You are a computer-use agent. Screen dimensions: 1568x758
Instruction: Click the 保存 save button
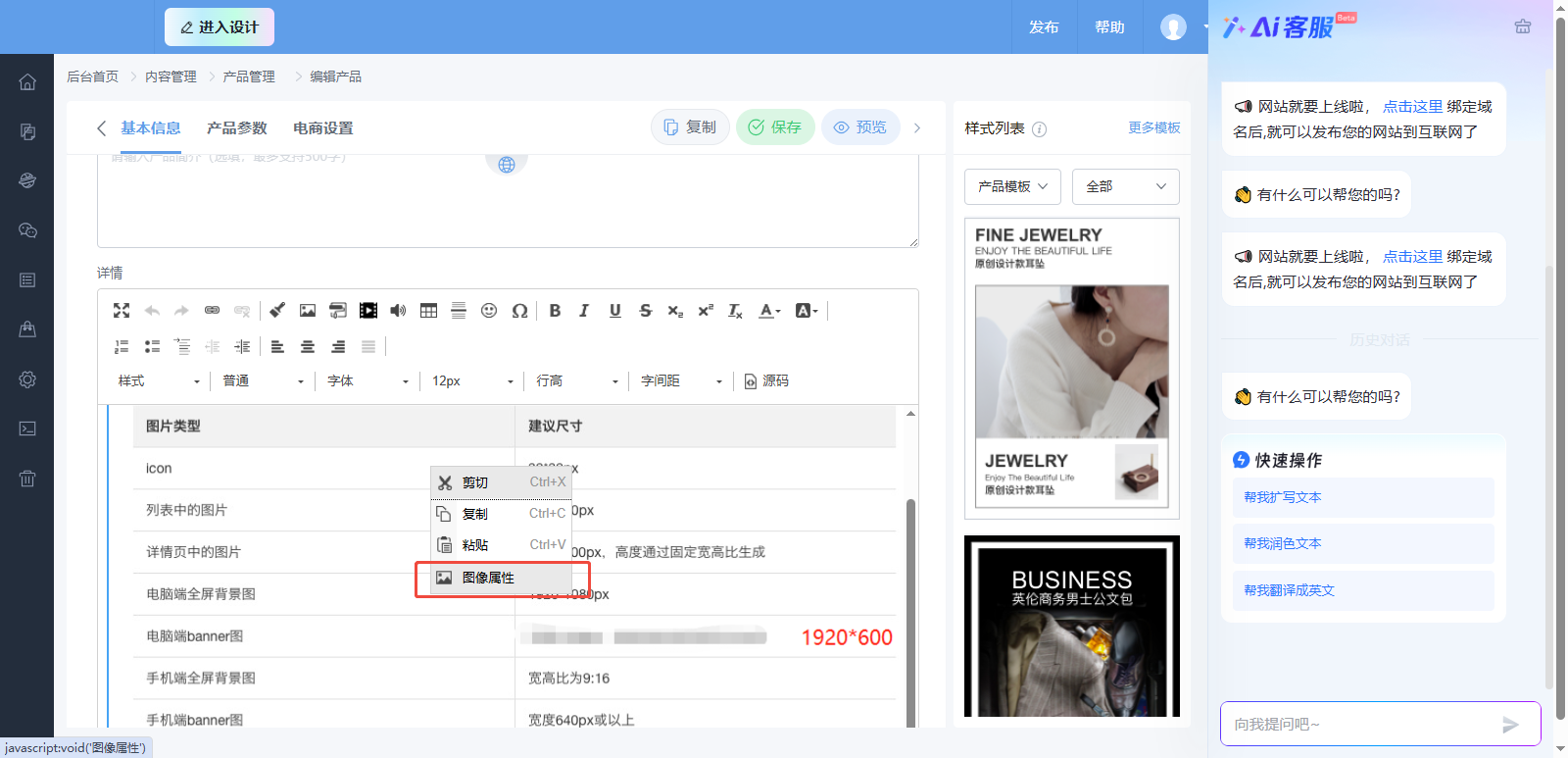click(775, 127)
